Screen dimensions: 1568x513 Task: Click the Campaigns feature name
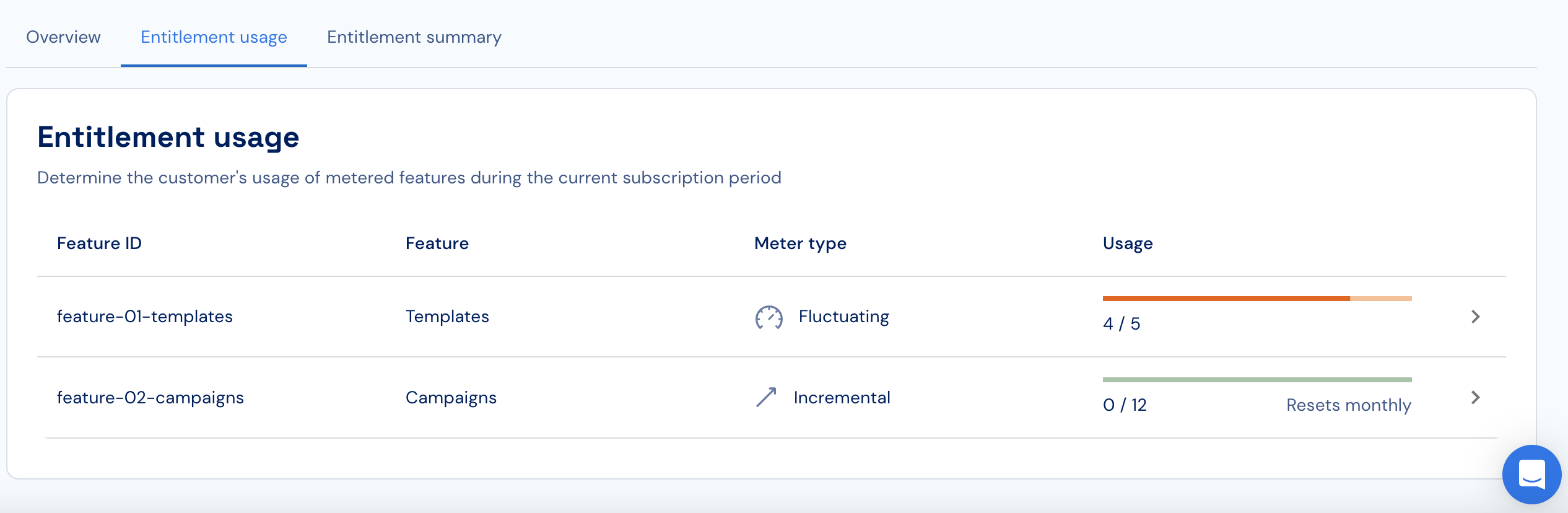pos(451,398)
